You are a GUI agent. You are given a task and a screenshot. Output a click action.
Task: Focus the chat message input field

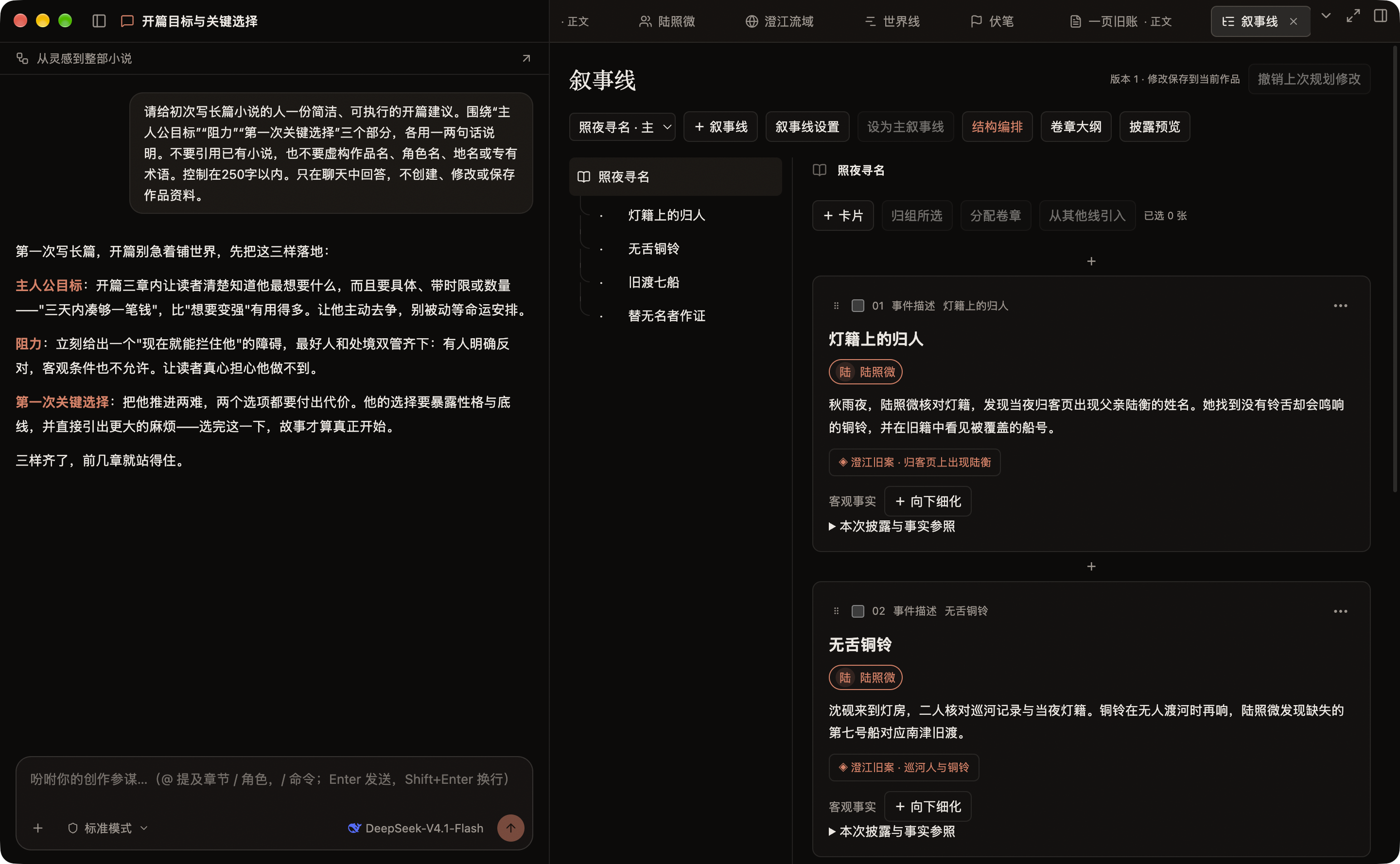pyautogui.click(x=274, y=780)
